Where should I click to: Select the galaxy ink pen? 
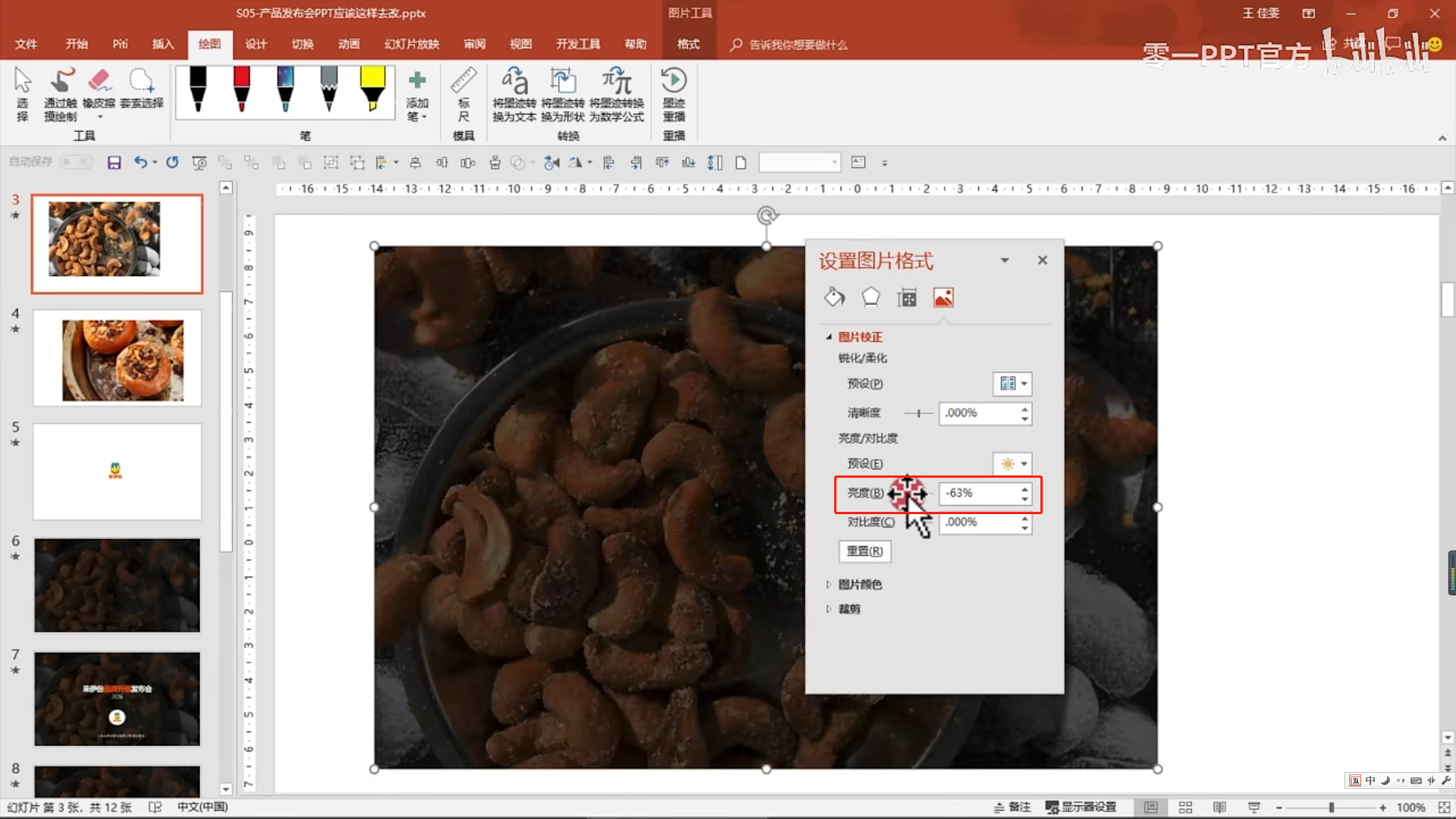pyautogui.click(x=285, y=89)
